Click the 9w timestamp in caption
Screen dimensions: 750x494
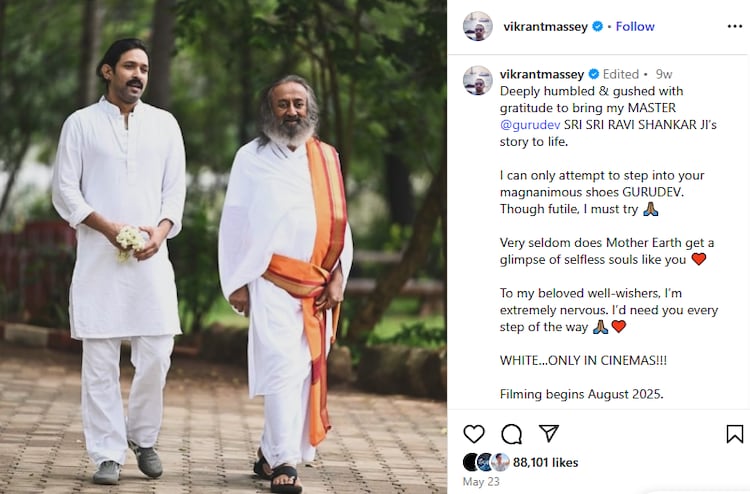point(664,74)
